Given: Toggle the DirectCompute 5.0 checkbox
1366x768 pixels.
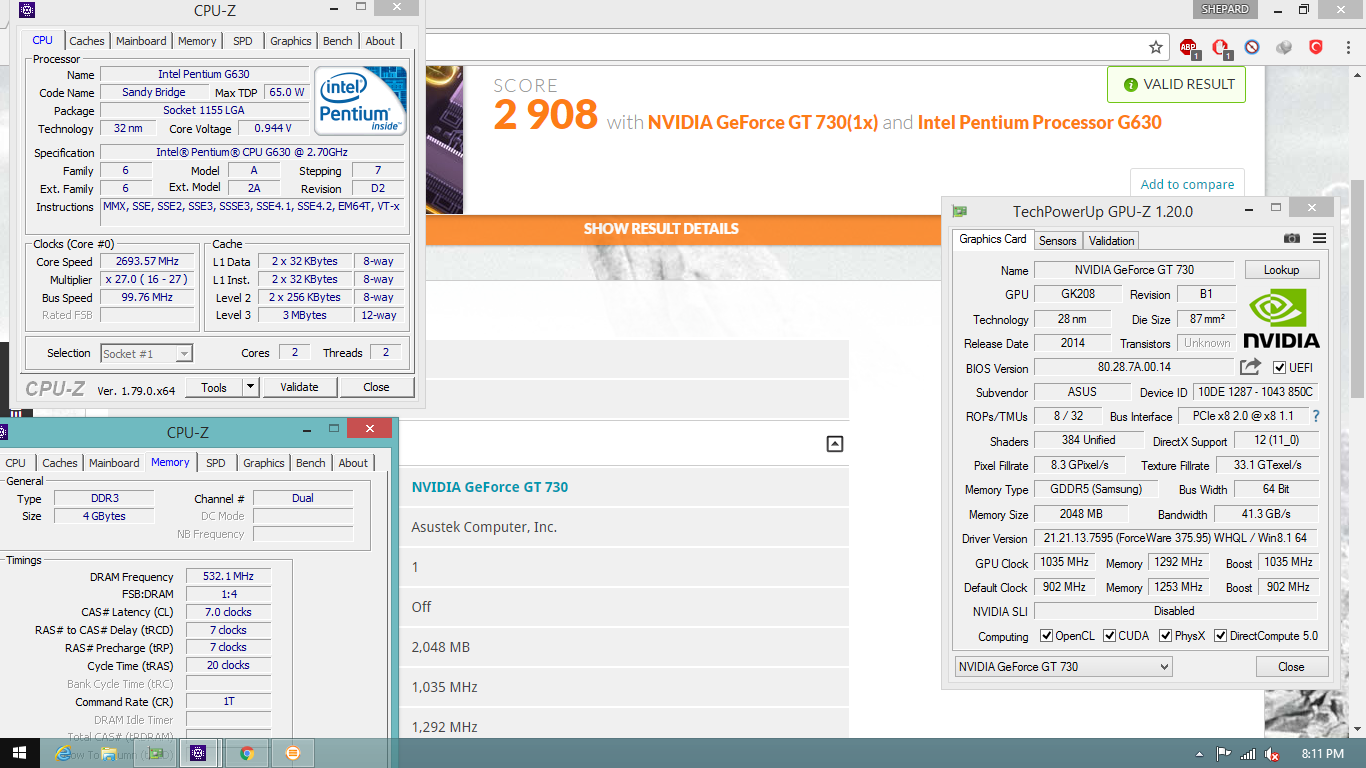Looking at the screenshot, I should pyautogui.click(x=1220, y=636).
